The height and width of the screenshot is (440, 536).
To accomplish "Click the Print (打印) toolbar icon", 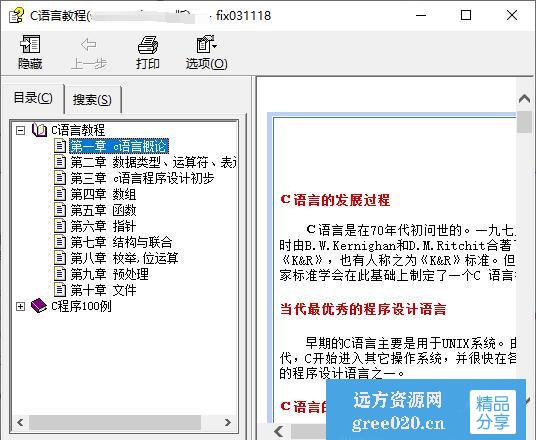I will click(x=148, y=44).
